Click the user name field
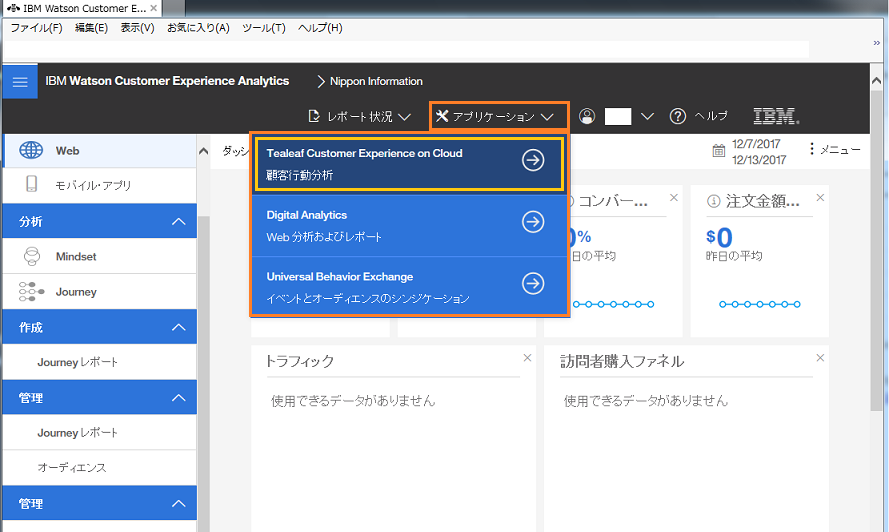Image resolution: width=889 pixels, height=532 pixels. (x=618, y=116)
